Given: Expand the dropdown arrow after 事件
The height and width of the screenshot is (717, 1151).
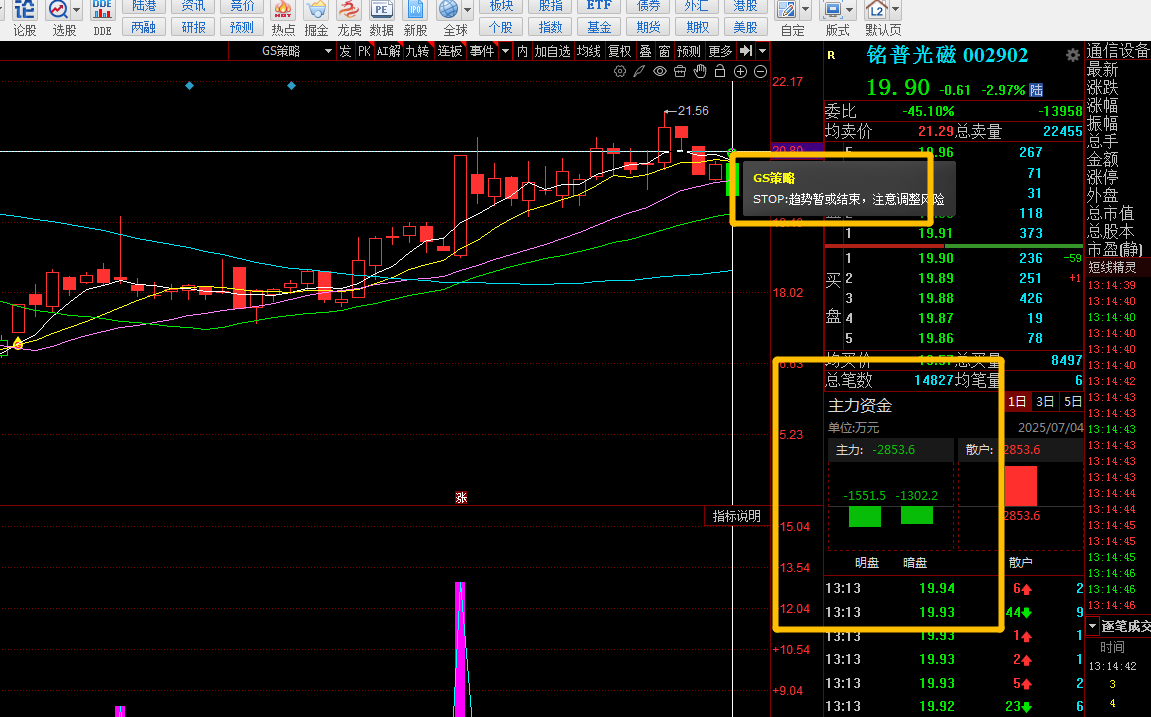Looking at the screenshot, I should [505, 51].
